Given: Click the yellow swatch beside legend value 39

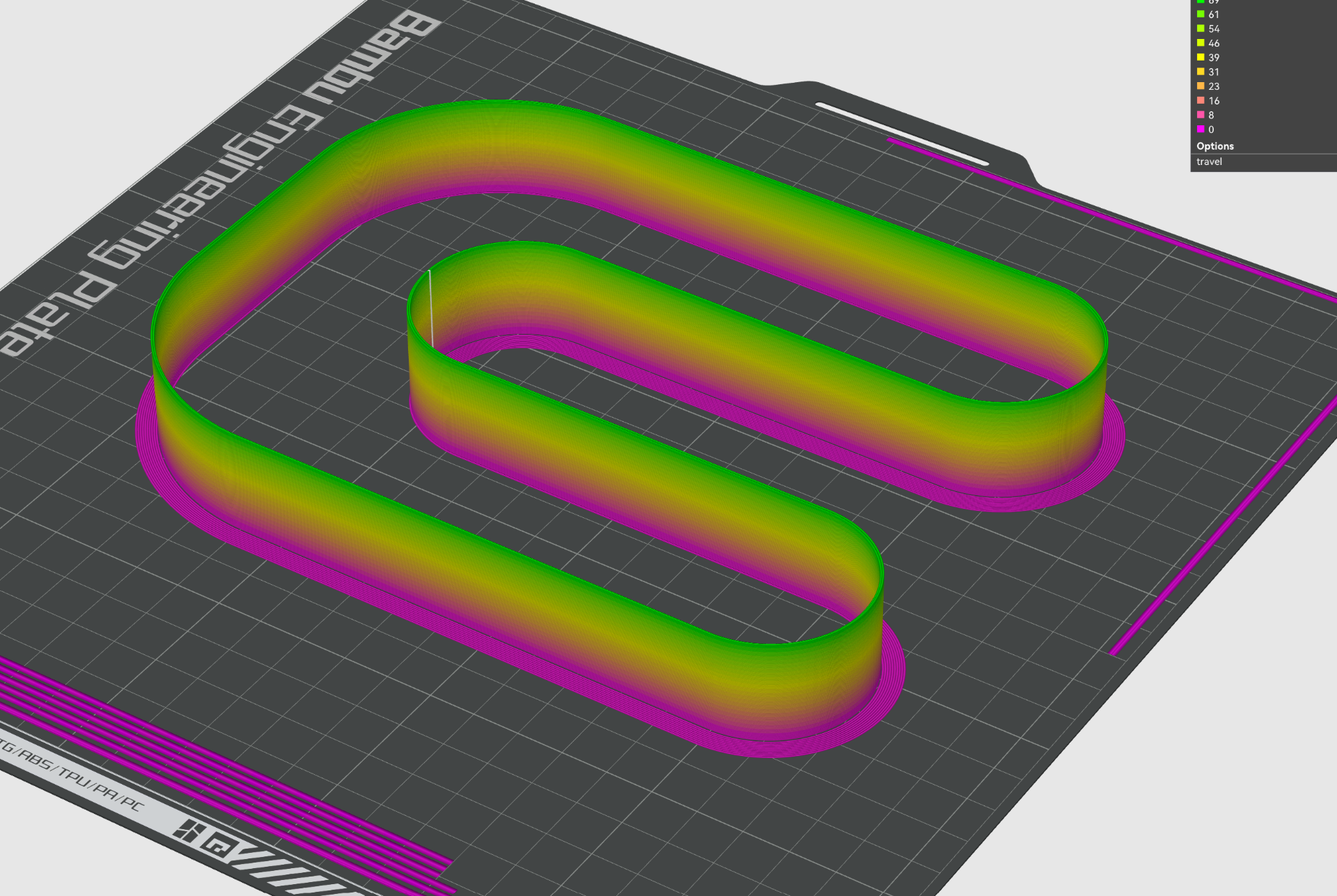Looking at the screenshot, I should 1201,57.
